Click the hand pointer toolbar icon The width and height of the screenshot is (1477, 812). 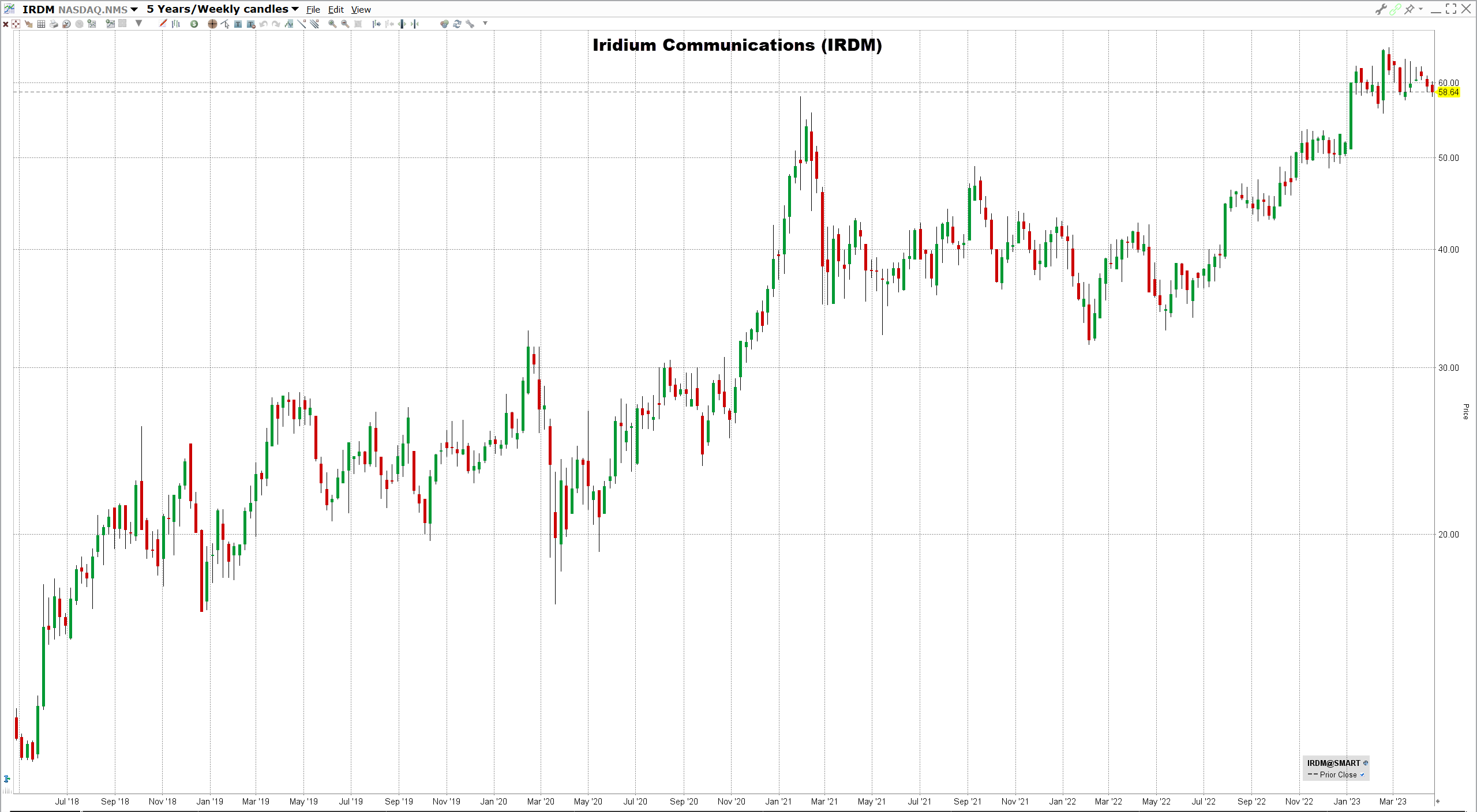pyautogui.click(x=28, y=24)
